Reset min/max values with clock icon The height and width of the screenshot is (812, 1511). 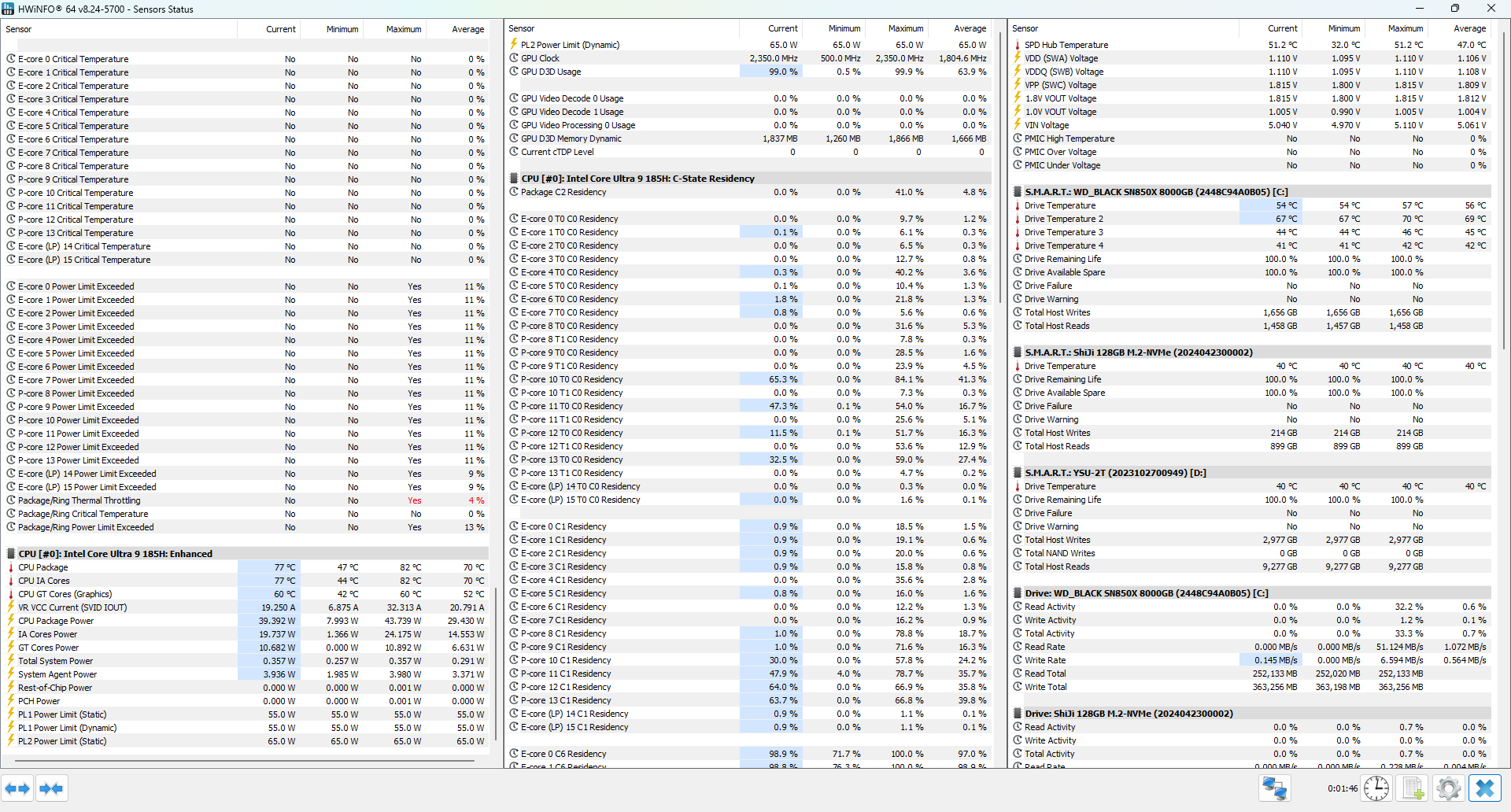1376,788
